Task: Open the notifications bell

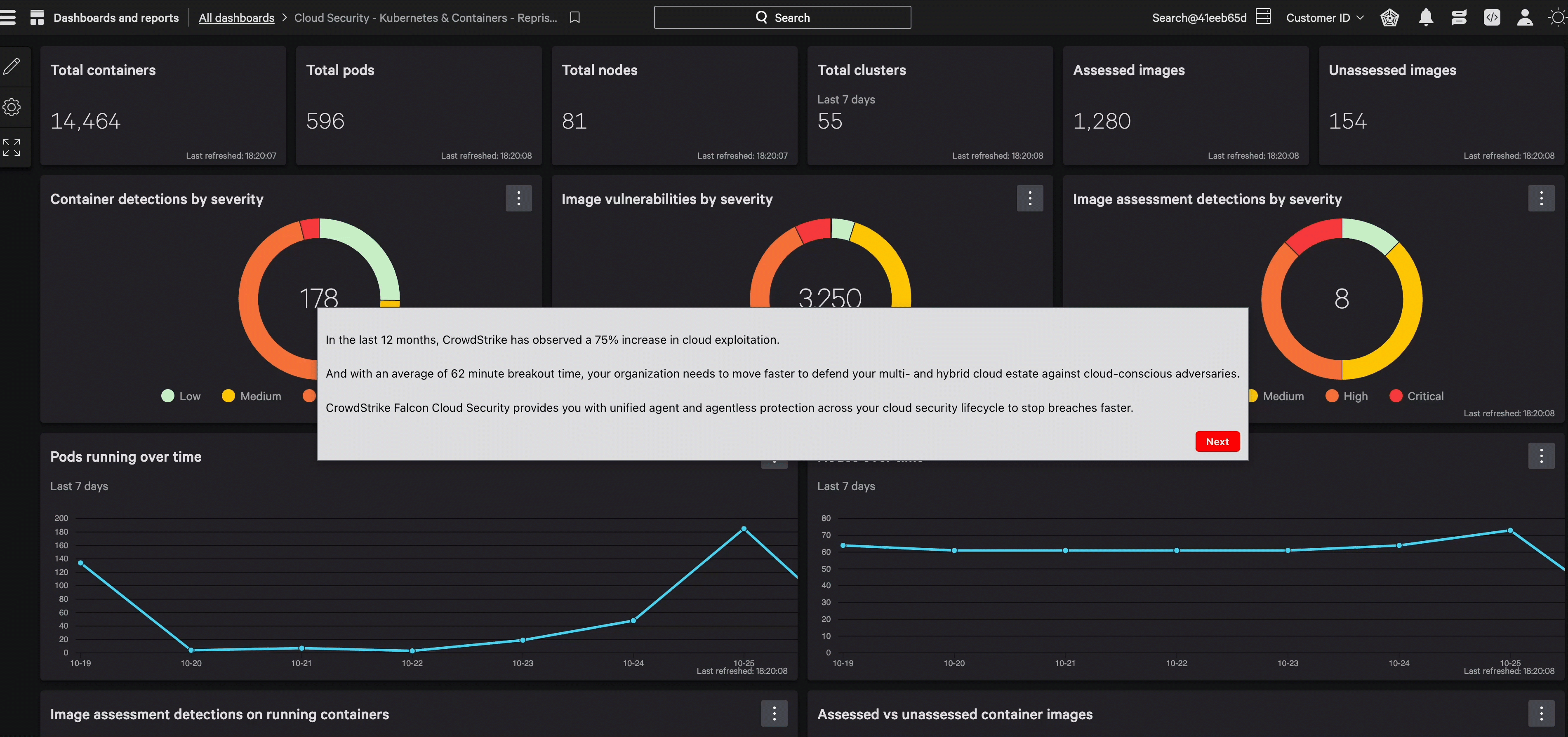Action: (1426, 18)
